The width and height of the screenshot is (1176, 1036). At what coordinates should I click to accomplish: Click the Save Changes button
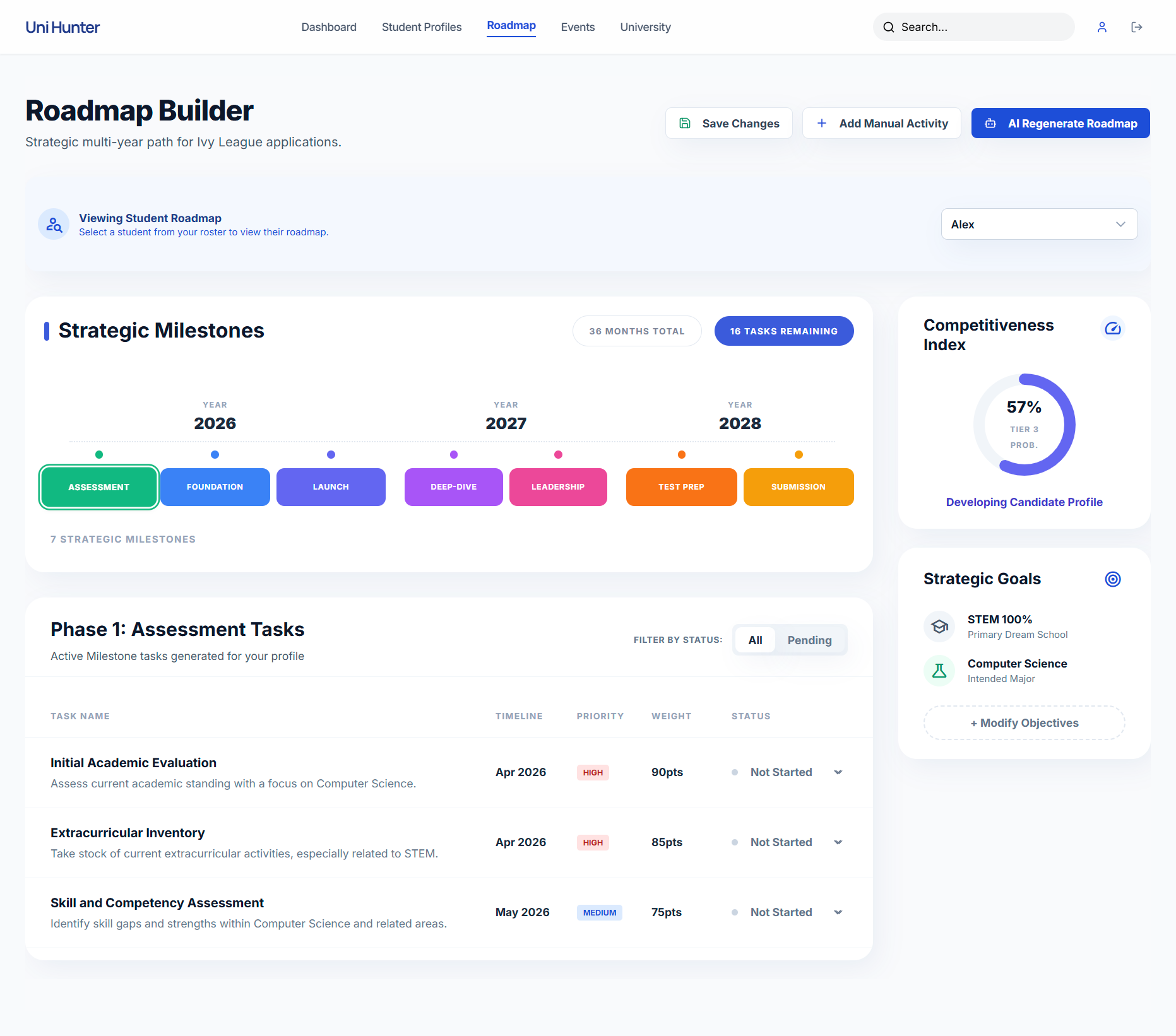(x=728, y=123)
